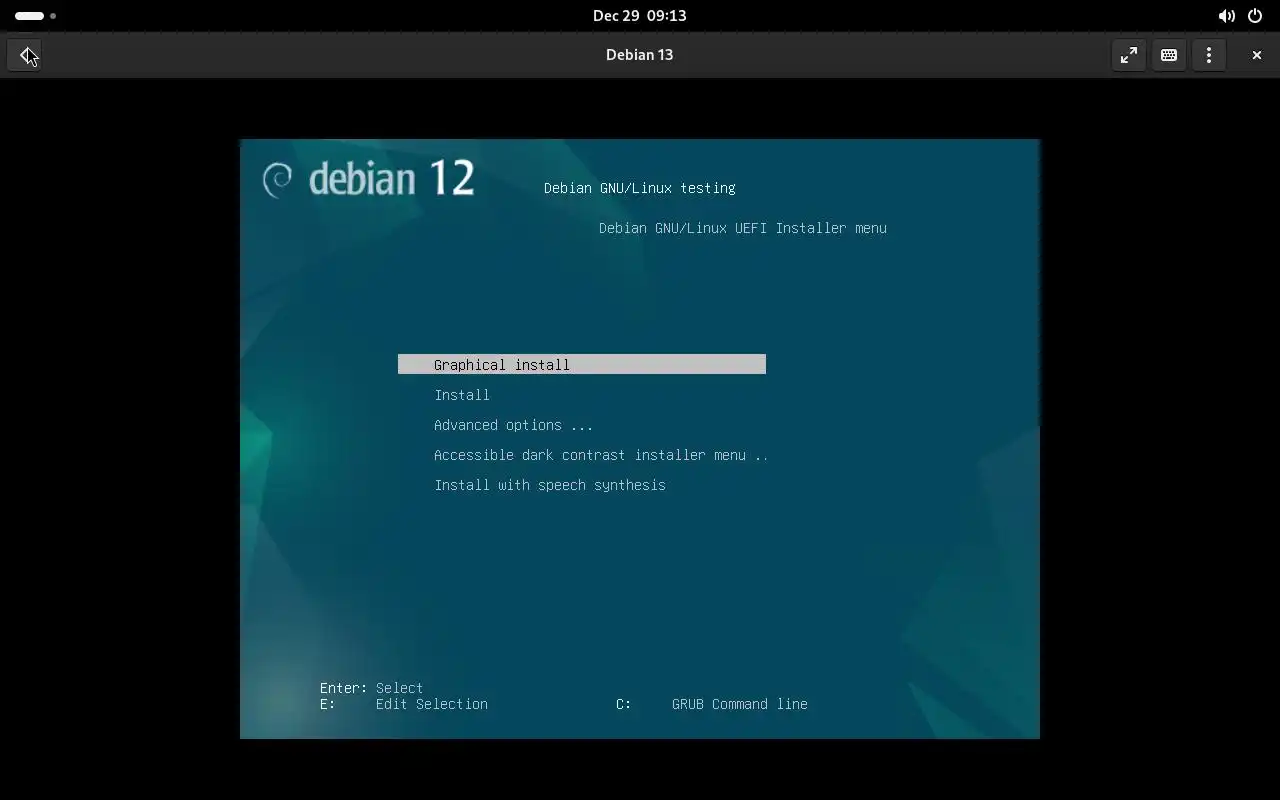1280x800 pixels.
Task: Click the Edit Selection hint
Action: [x=432, y=704]
